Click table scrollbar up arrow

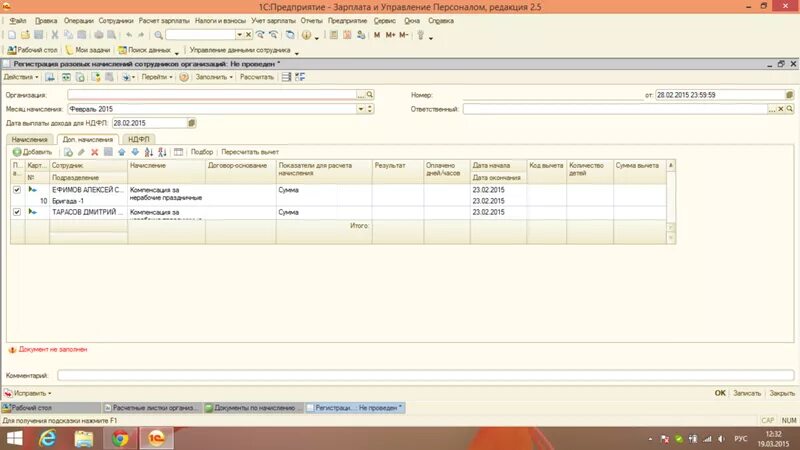tap(671, 165)
